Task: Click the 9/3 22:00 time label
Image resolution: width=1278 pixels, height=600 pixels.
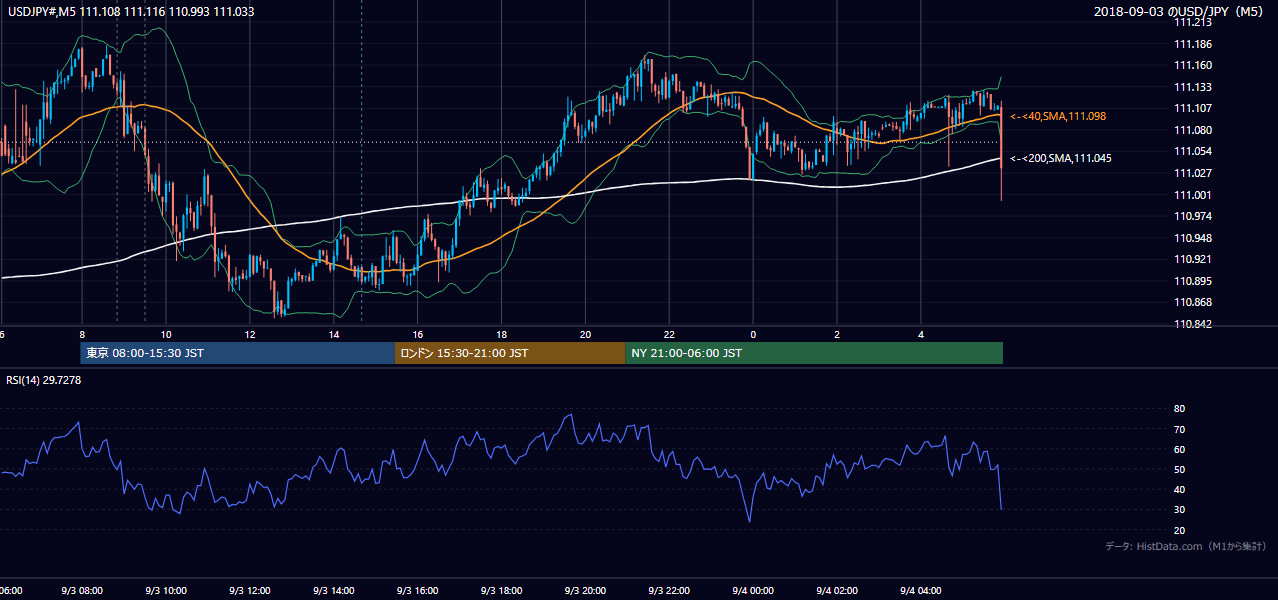Action: tap(669, 591)
